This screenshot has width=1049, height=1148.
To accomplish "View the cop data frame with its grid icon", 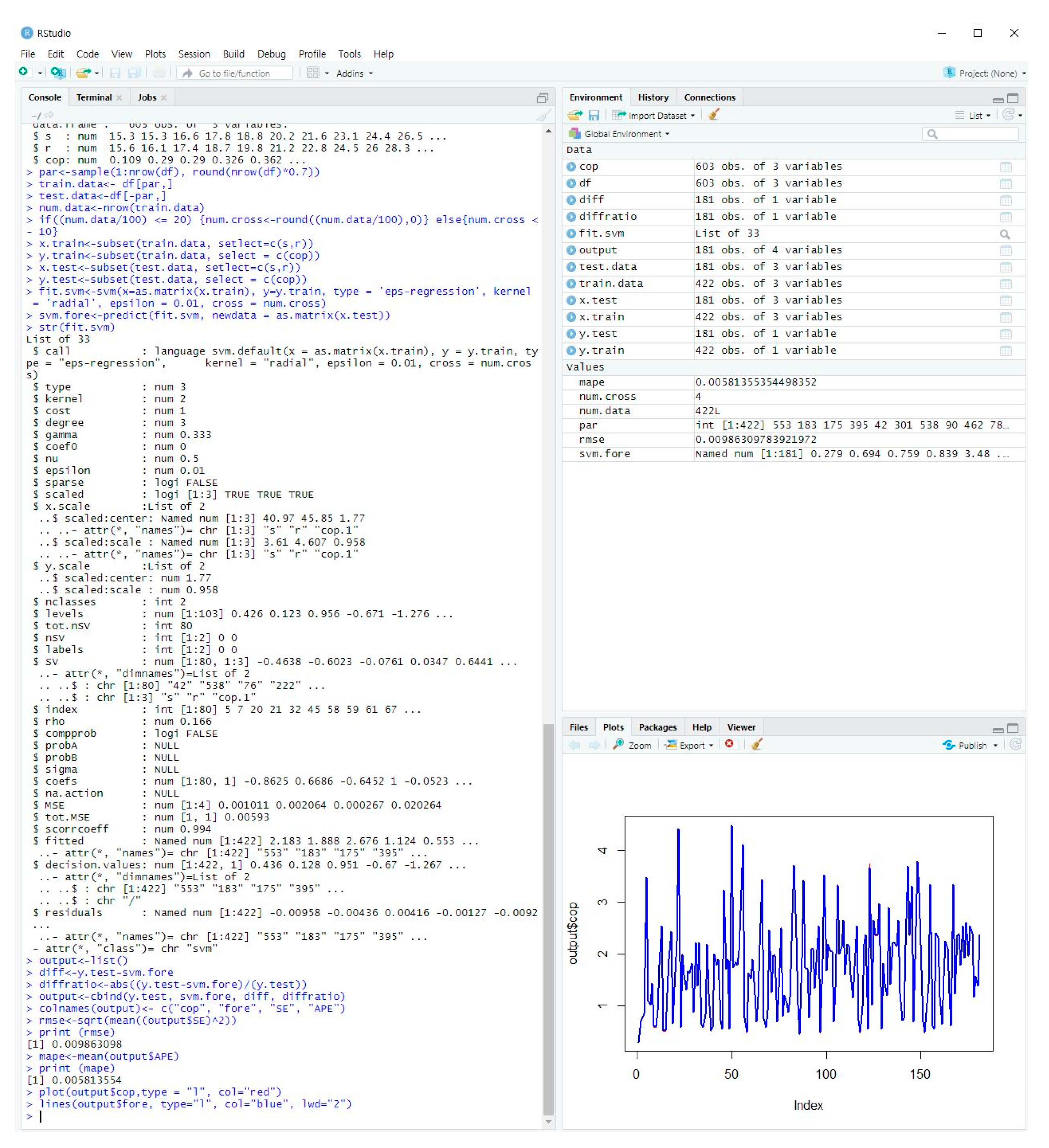I will pos(1006,166).
